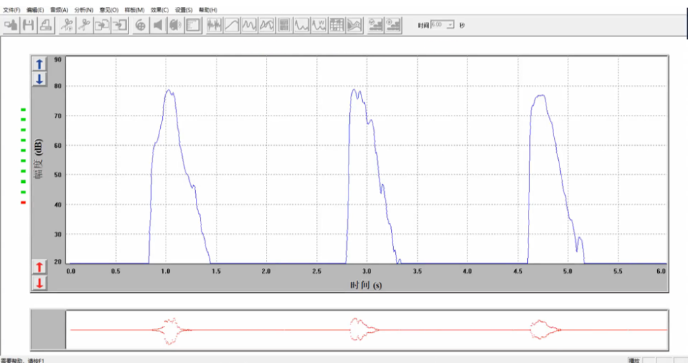688x363 pixels.
Task: Click the red waveform overview strip
Action: point(367,330)
